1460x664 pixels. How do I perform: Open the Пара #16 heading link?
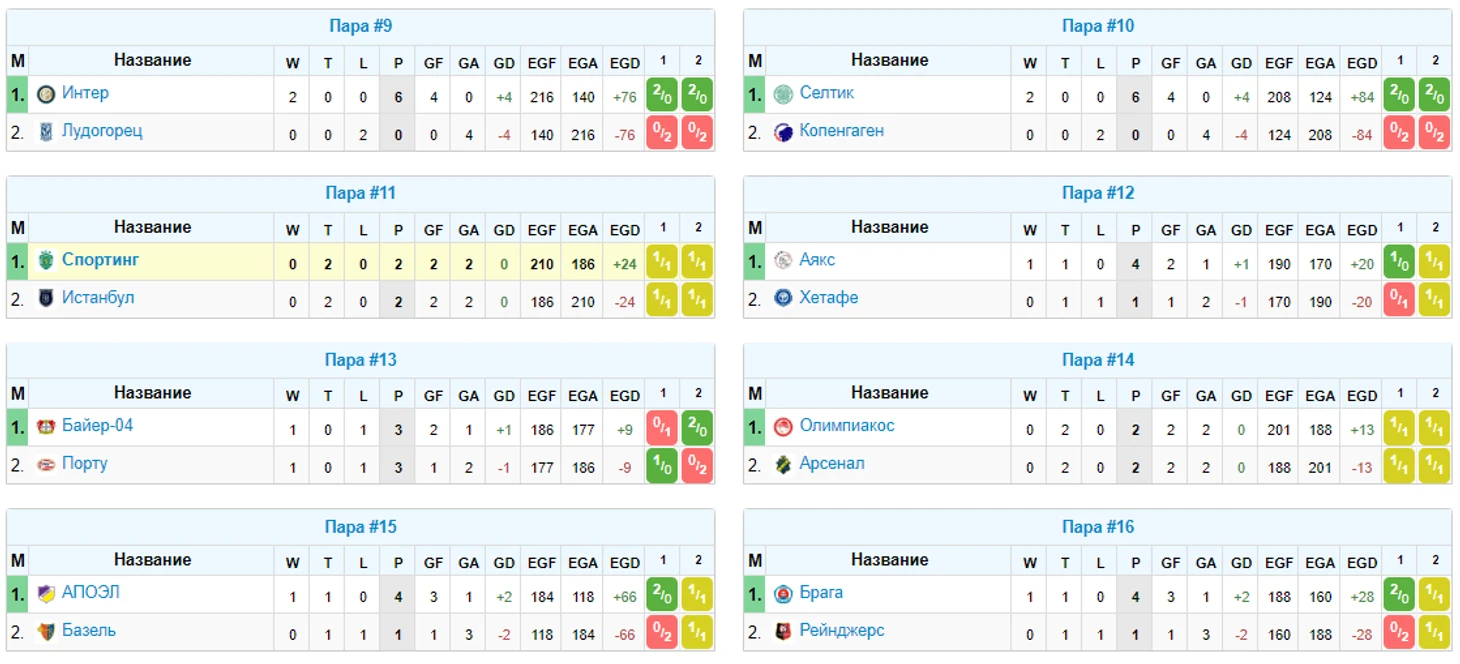tap(1098, 527)
